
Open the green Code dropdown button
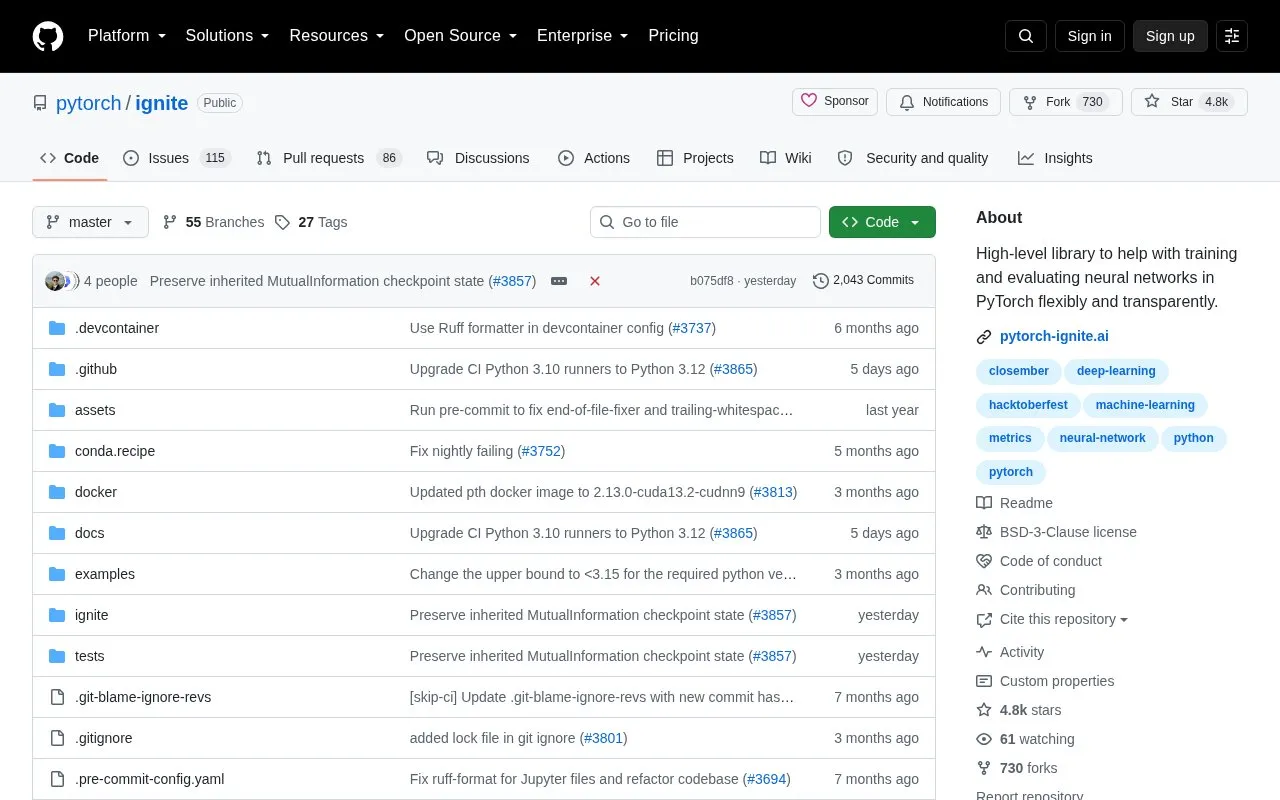coord(882,222)
